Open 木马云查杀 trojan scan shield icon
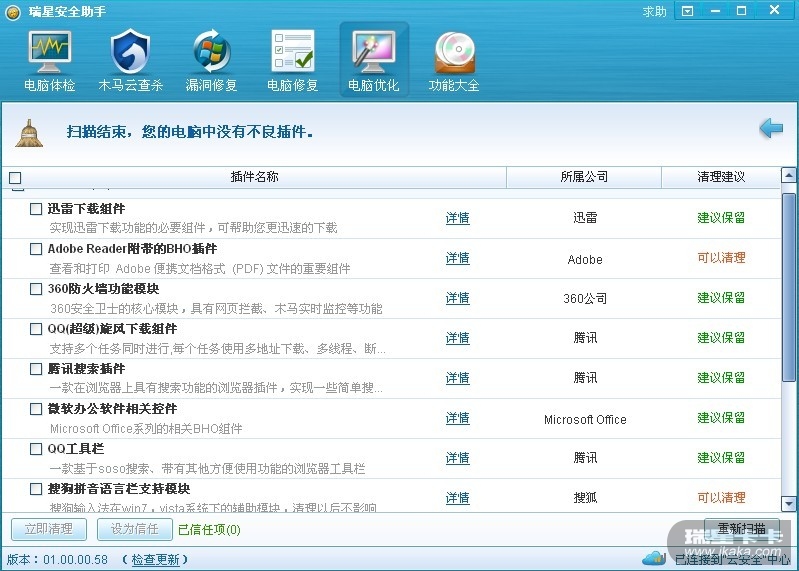799x571 pixels. click(130, 61)
